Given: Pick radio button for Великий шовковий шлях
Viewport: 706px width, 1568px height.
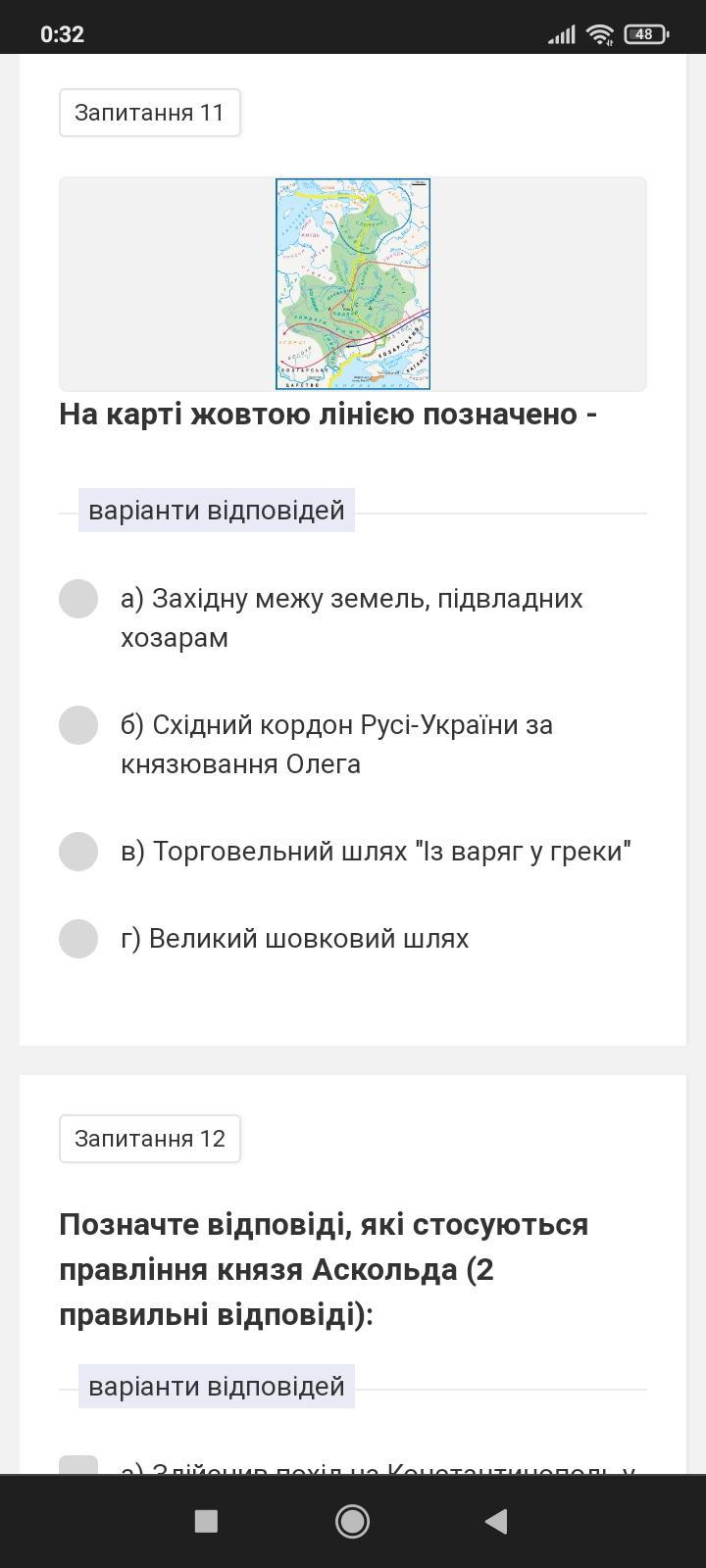Looking at the screenshot, I should 78,939.
